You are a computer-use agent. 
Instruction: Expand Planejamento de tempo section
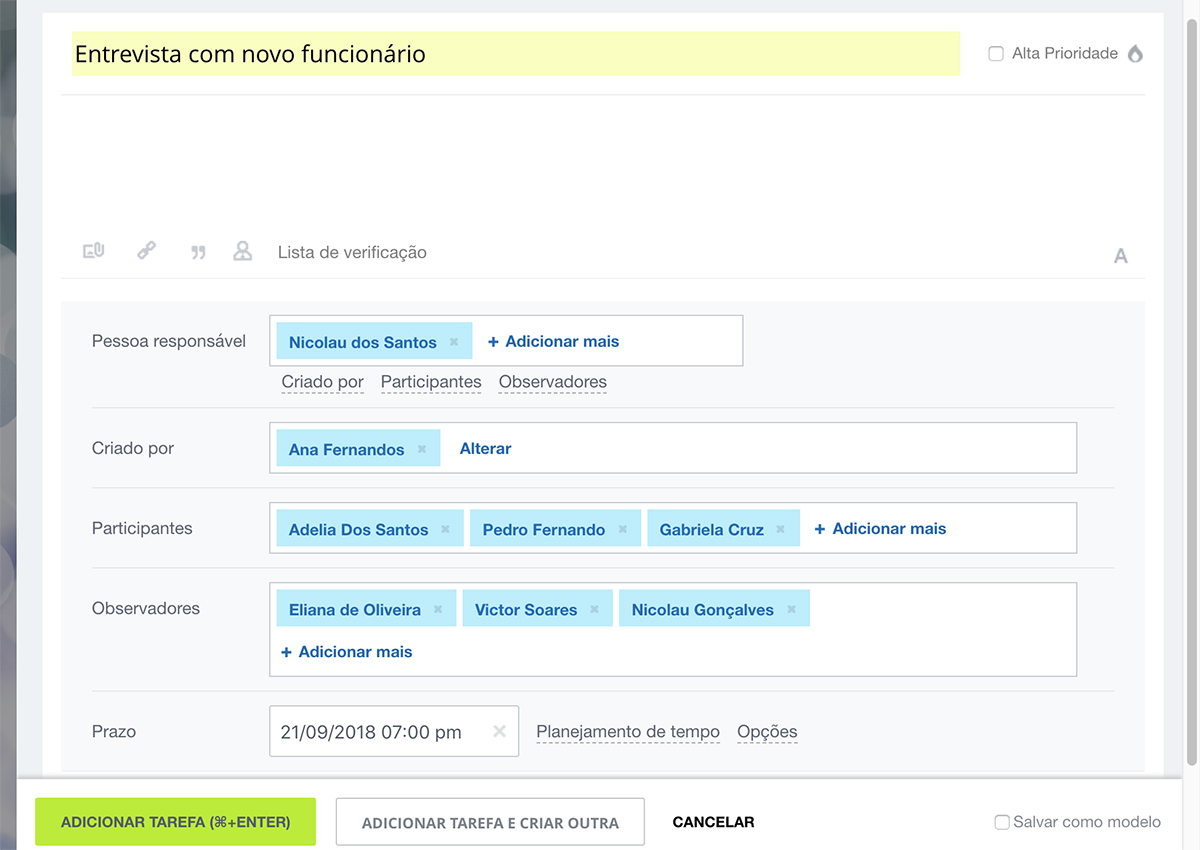(628, 732)
